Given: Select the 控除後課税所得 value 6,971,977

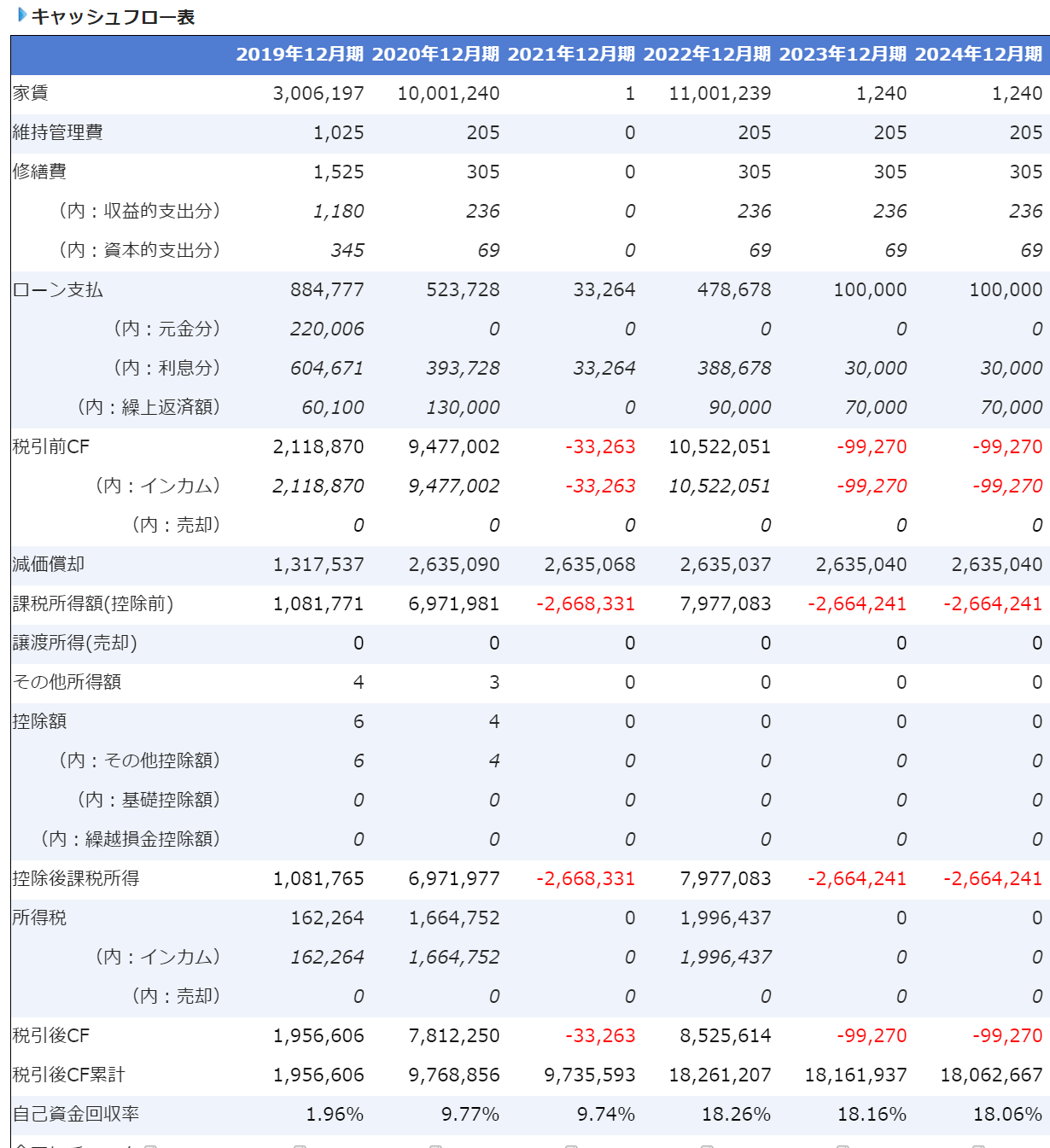Looking at the screenshot, I should [x=454, y=879].
